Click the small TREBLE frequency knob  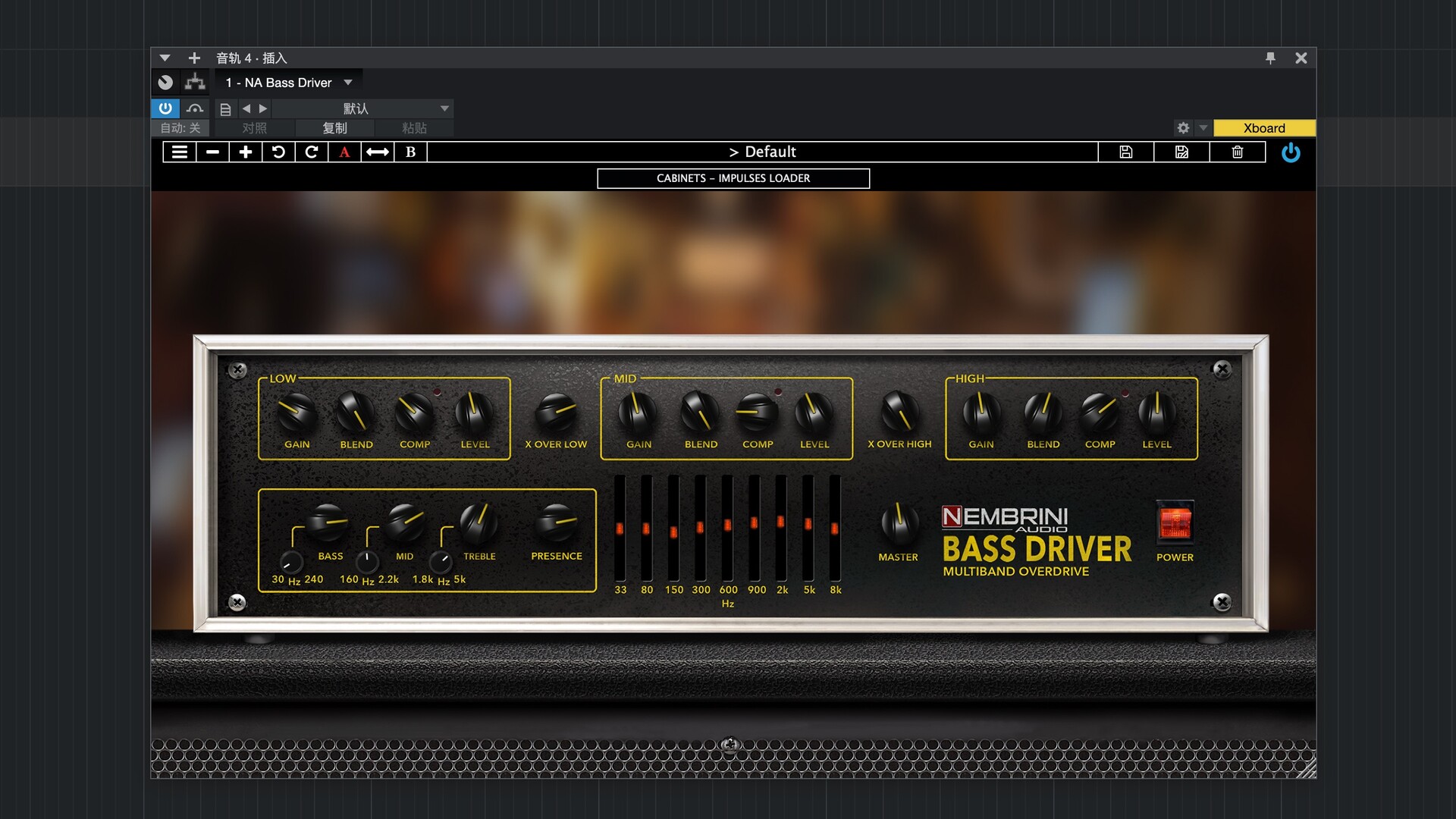[x=441, y=562]
